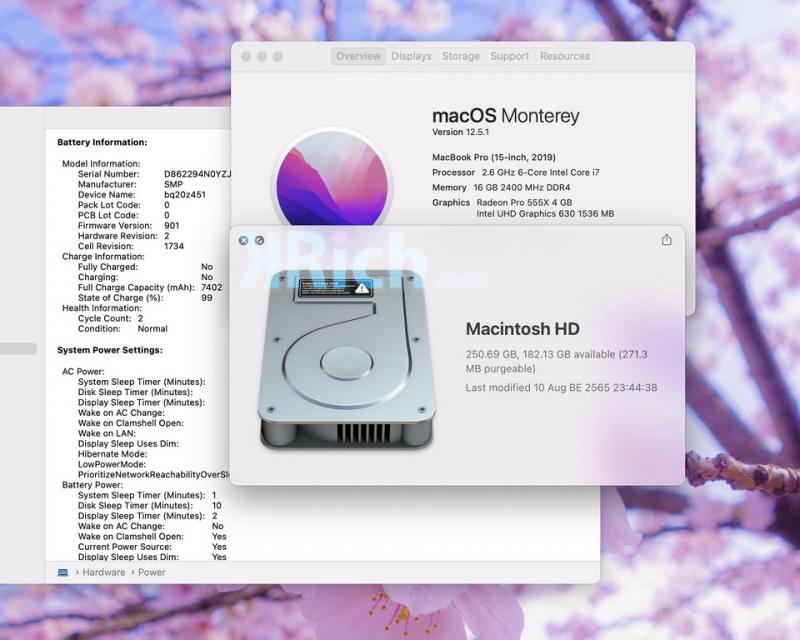Close the Macintosh HD Quick Look panel
The height and width of the screenshot is (640, 800).
click(x=243, y=240)
